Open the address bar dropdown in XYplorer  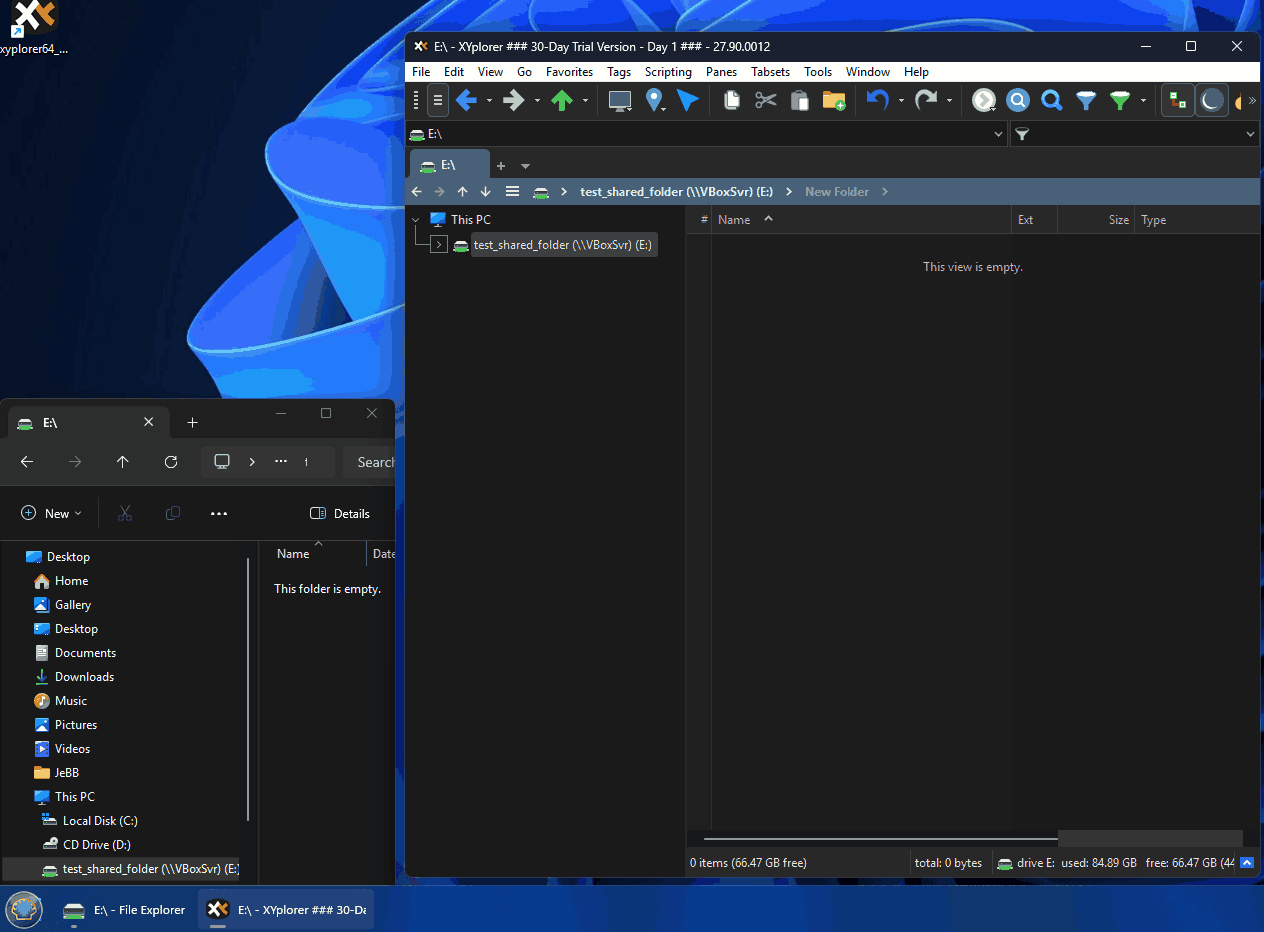pos(998,134)
